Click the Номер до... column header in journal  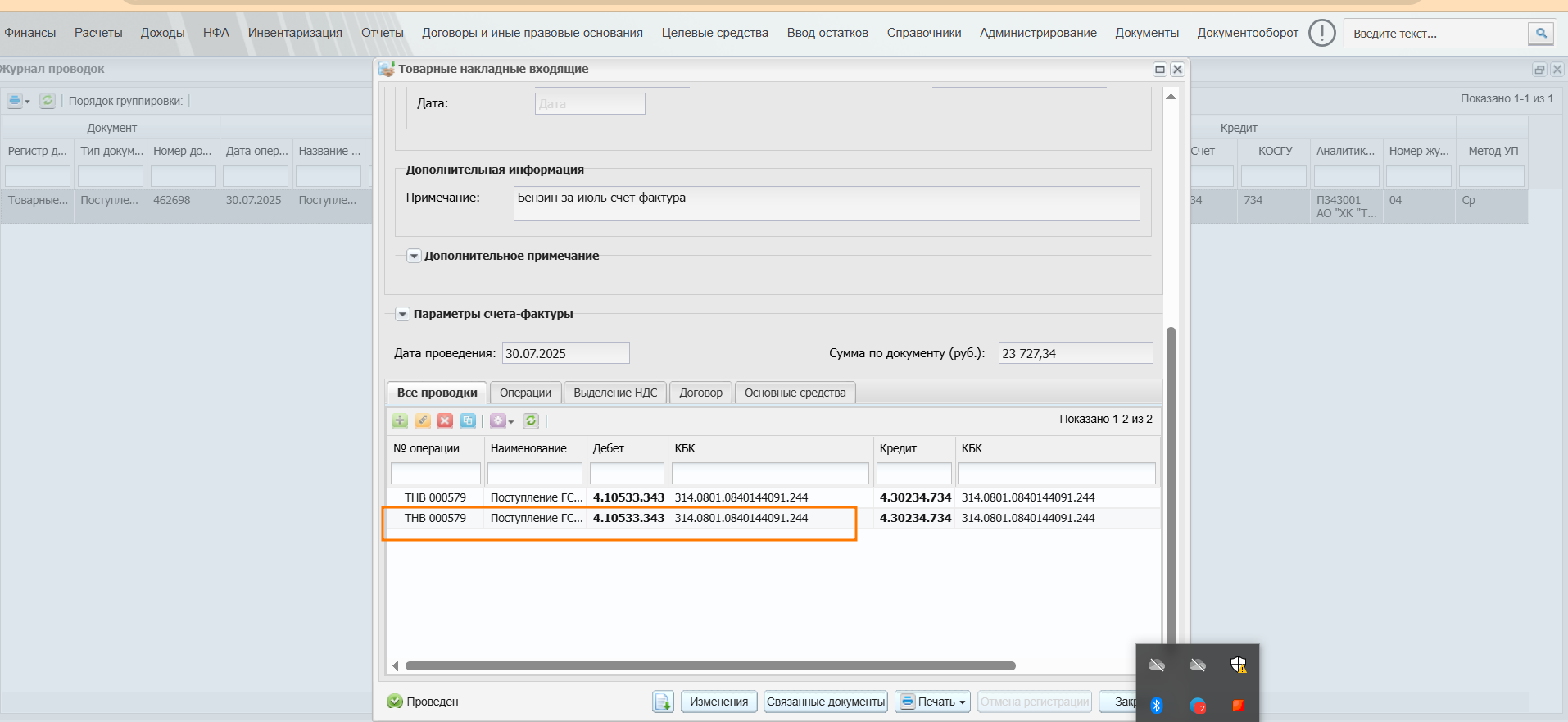(x=183, y=151)
